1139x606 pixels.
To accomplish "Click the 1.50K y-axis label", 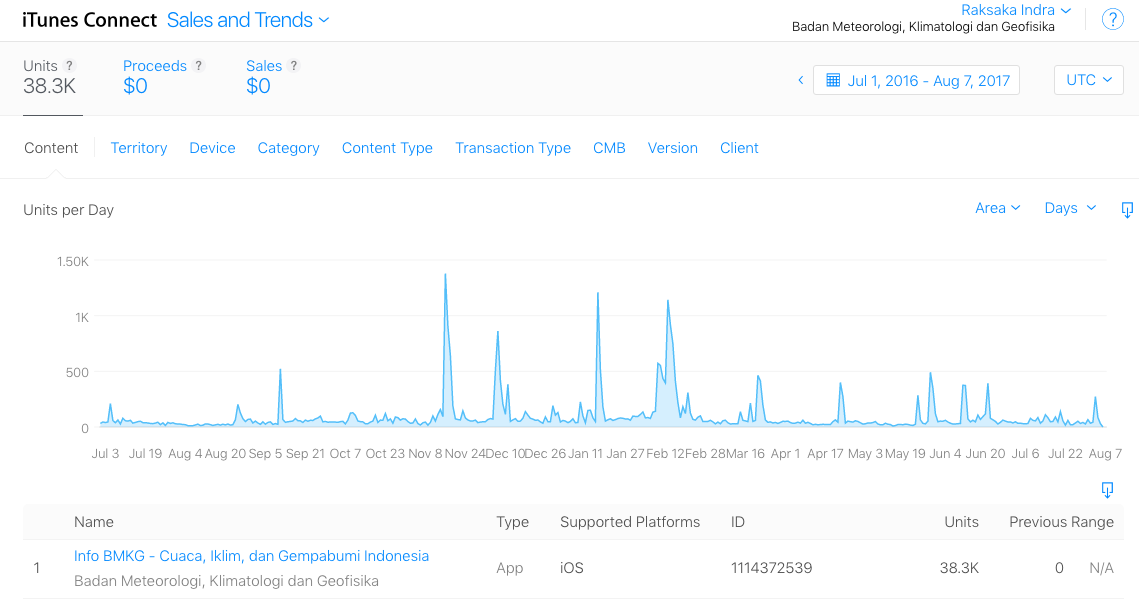I will pos(73,262).
